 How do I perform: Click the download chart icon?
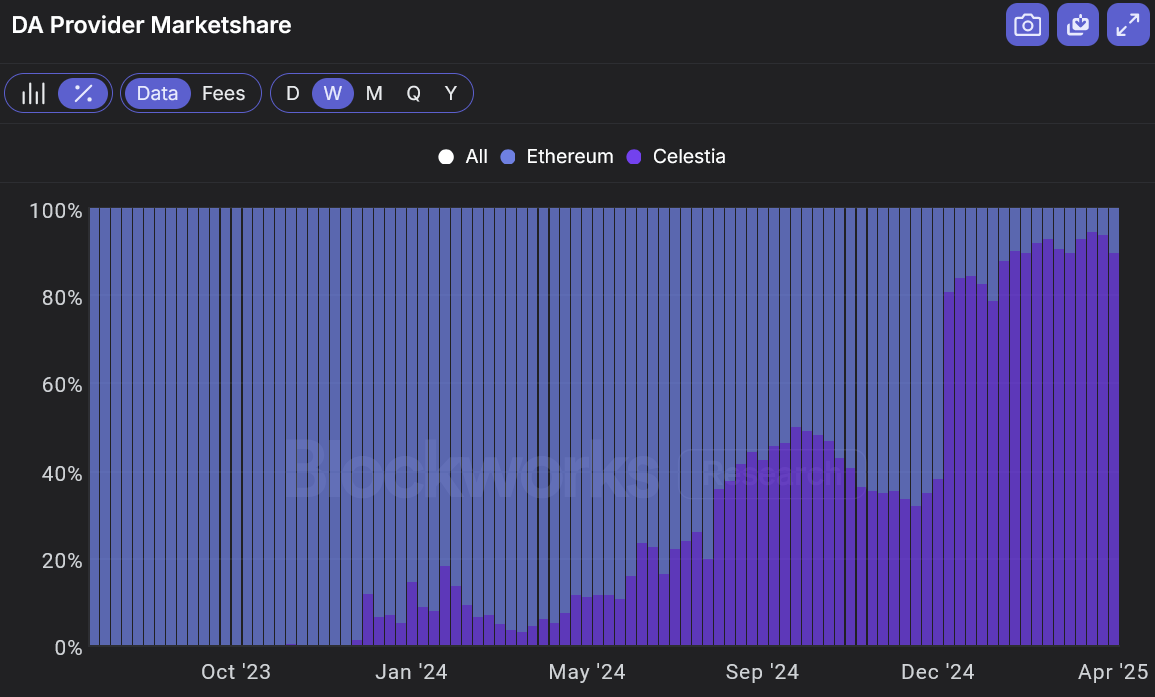(1077, 25)
